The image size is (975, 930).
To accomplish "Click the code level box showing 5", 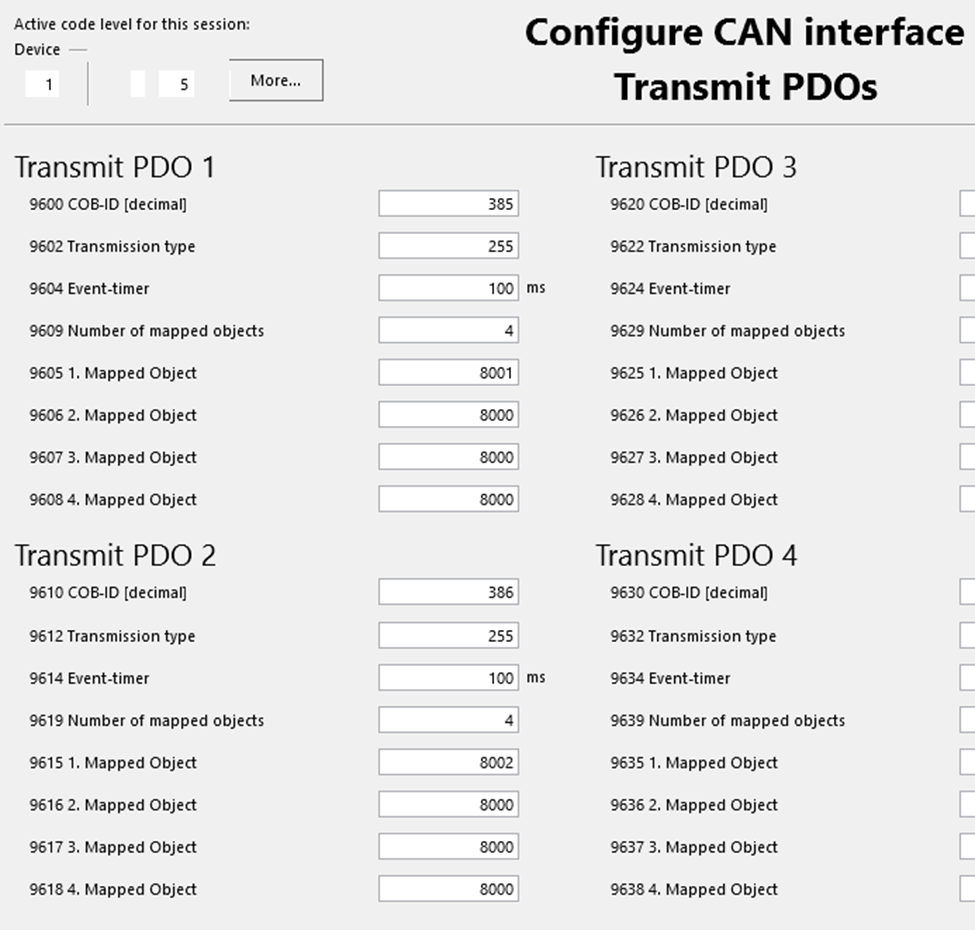I will [x=177, y=85].
